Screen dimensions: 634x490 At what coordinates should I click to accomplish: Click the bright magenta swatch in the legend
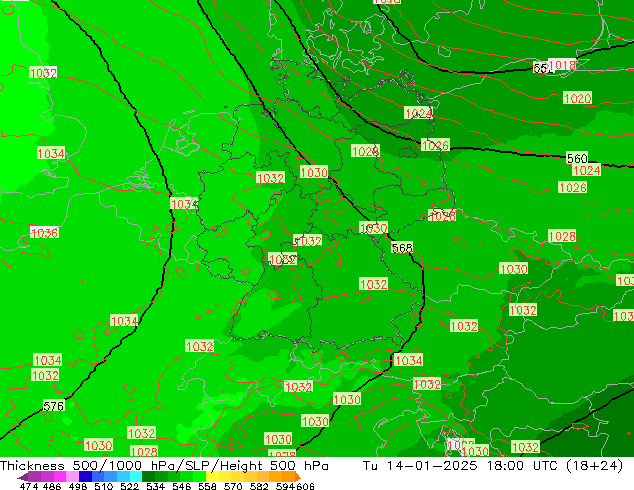(x=59, y=477)
